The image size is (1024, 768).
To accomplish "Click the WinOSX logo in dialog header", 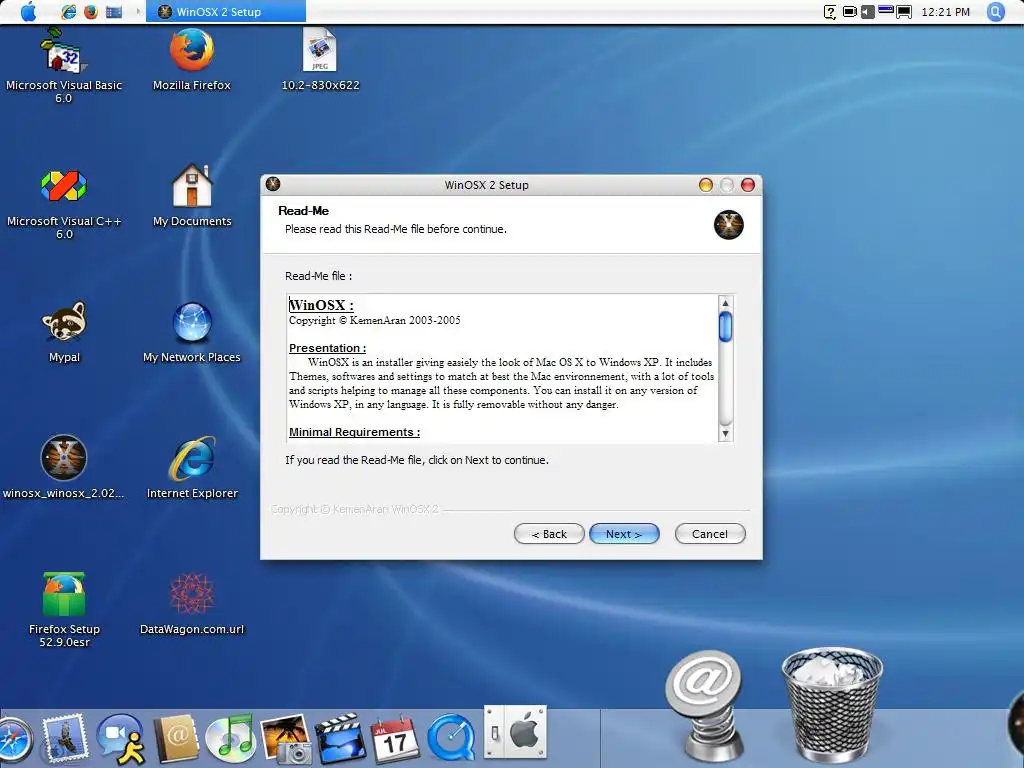I will (728, 225).
